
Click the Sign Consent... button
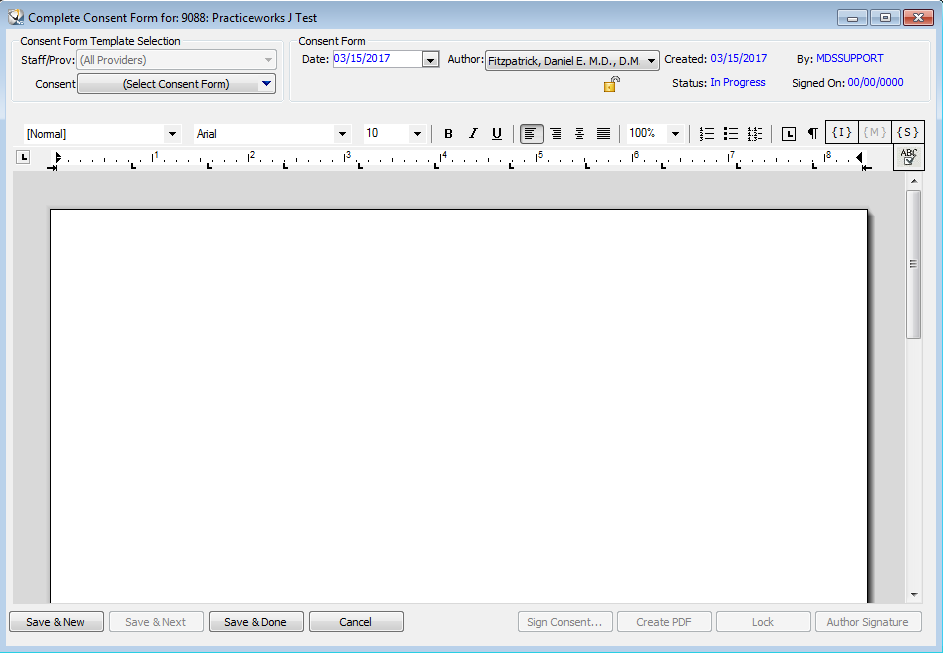(x=565, y=622)
